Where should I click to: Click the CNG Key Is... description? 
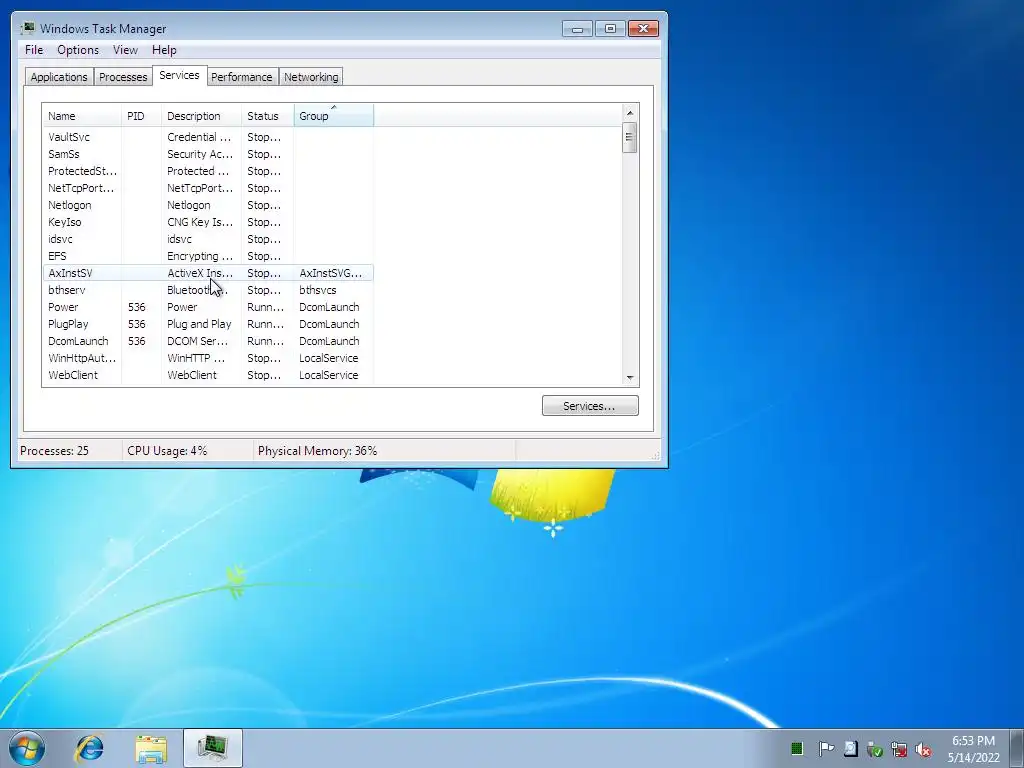click(x=200, y=222)
